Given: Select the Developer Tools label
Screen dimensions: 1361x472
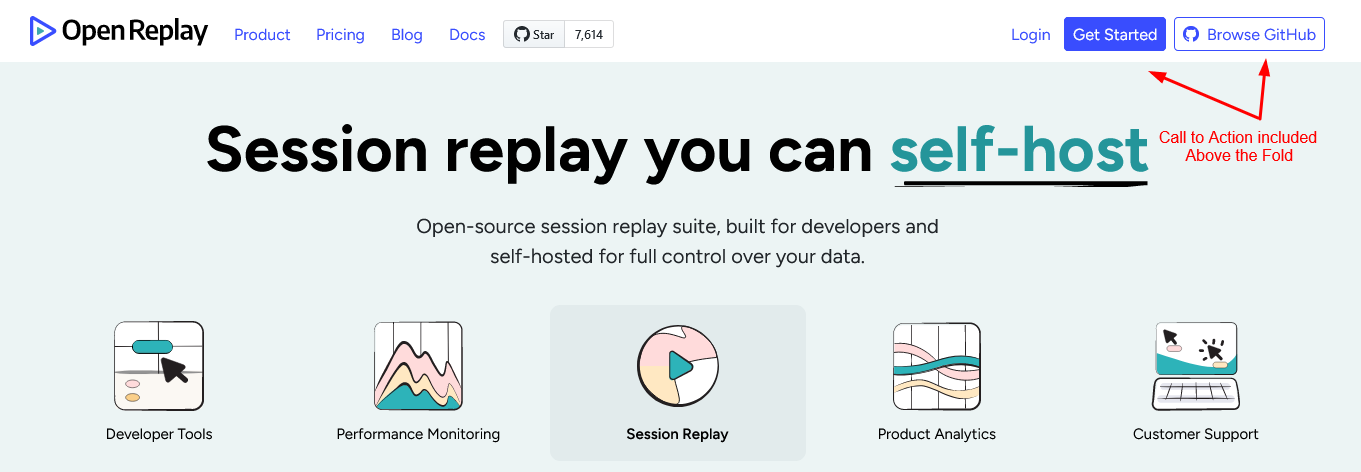Looking at the screenshot, I should [x=159, y=434].
